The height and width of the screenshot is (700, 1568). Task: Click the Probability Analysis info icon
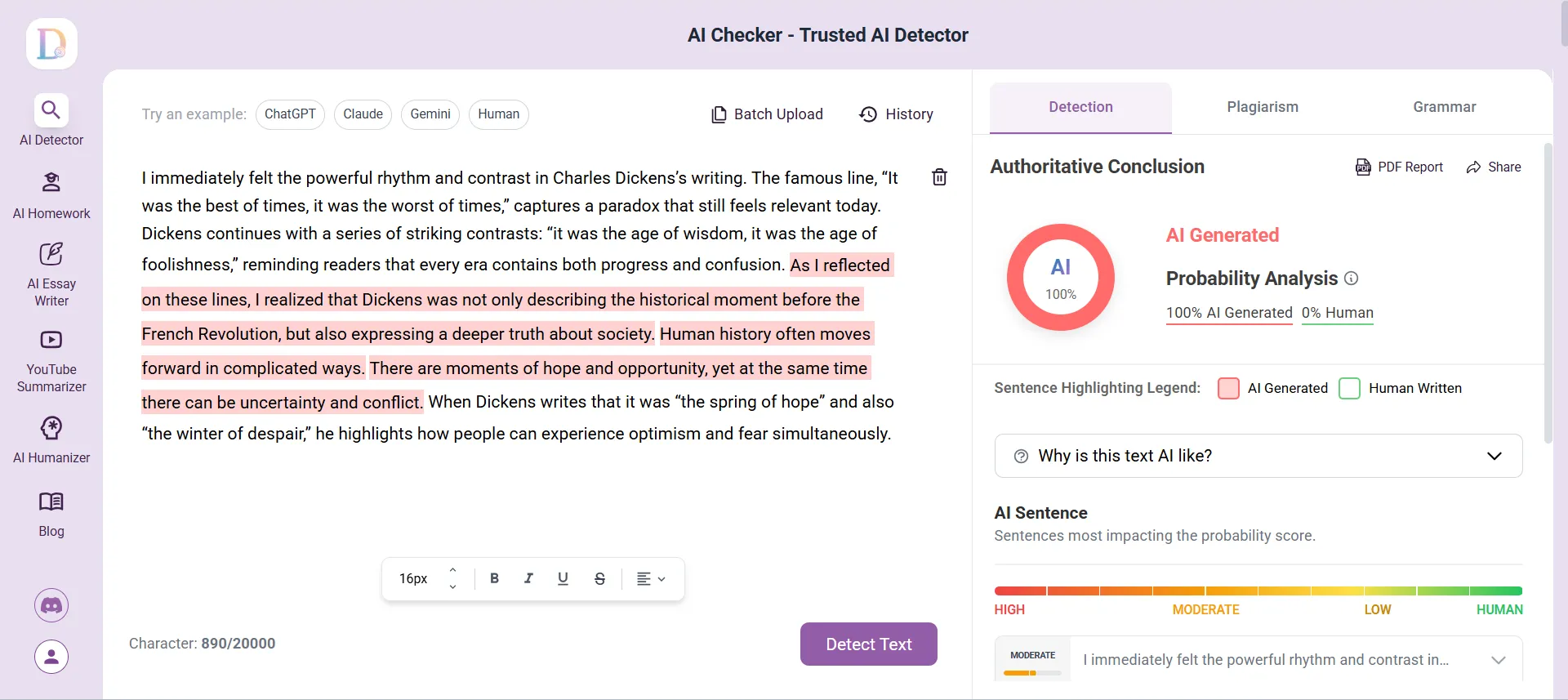(x=1352, y=279)
